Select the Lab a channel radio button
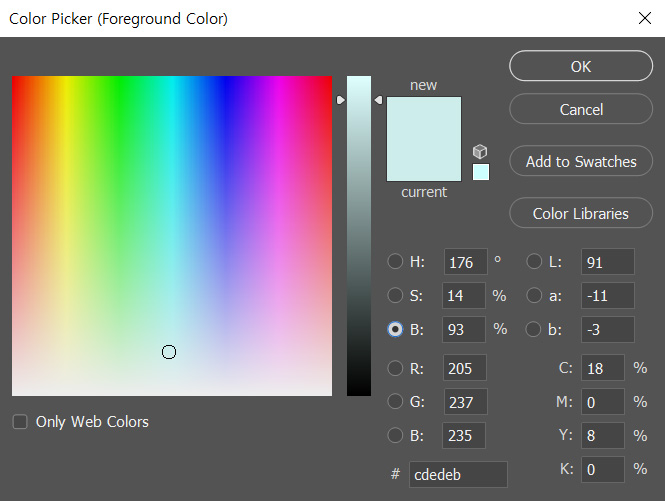The width and height of the screenshot is (665, 501). pyautogui.click(x=535, y=295)
